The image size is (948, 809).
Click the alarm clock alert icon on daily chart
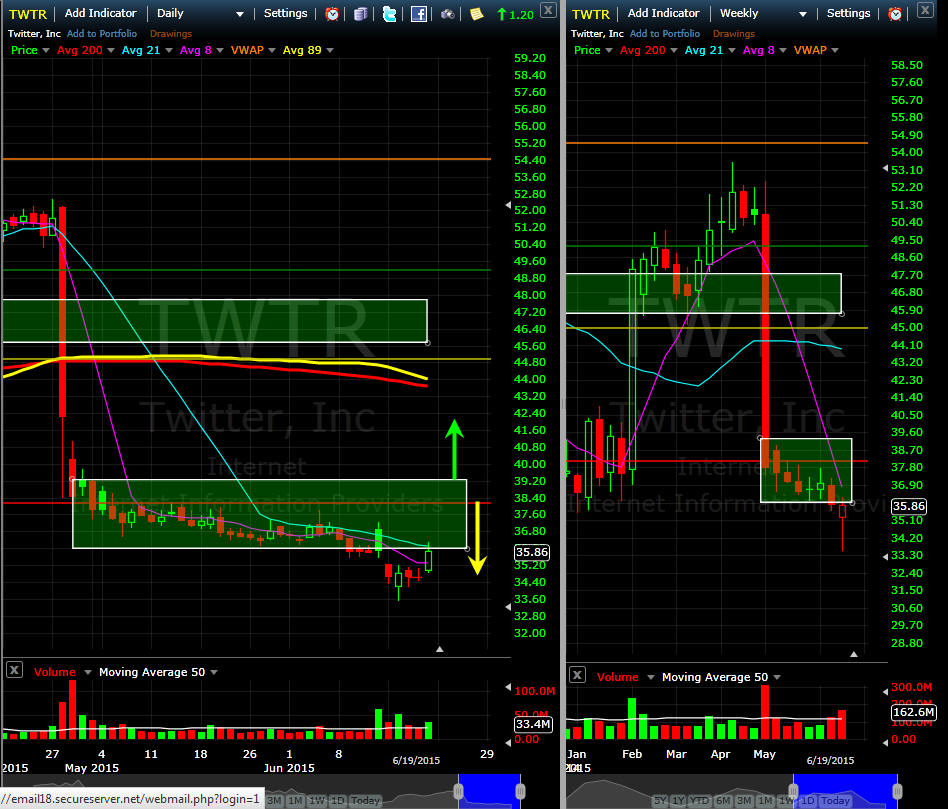pos(332,14)
